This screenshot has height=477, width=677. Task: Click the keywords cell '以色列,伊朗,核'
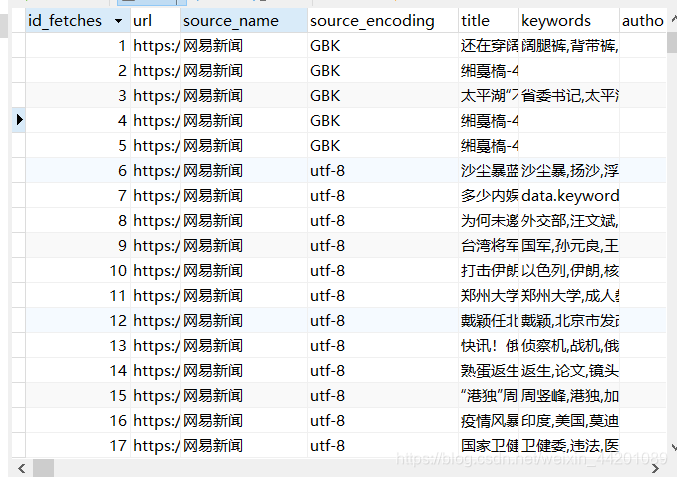[x=569, y=271]
